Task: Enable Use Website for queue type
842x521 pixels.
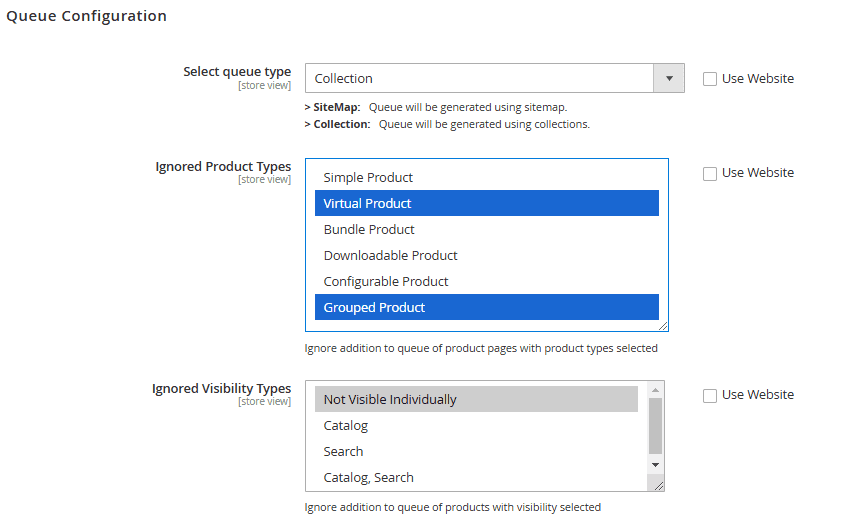Action: tap(710, 79)
